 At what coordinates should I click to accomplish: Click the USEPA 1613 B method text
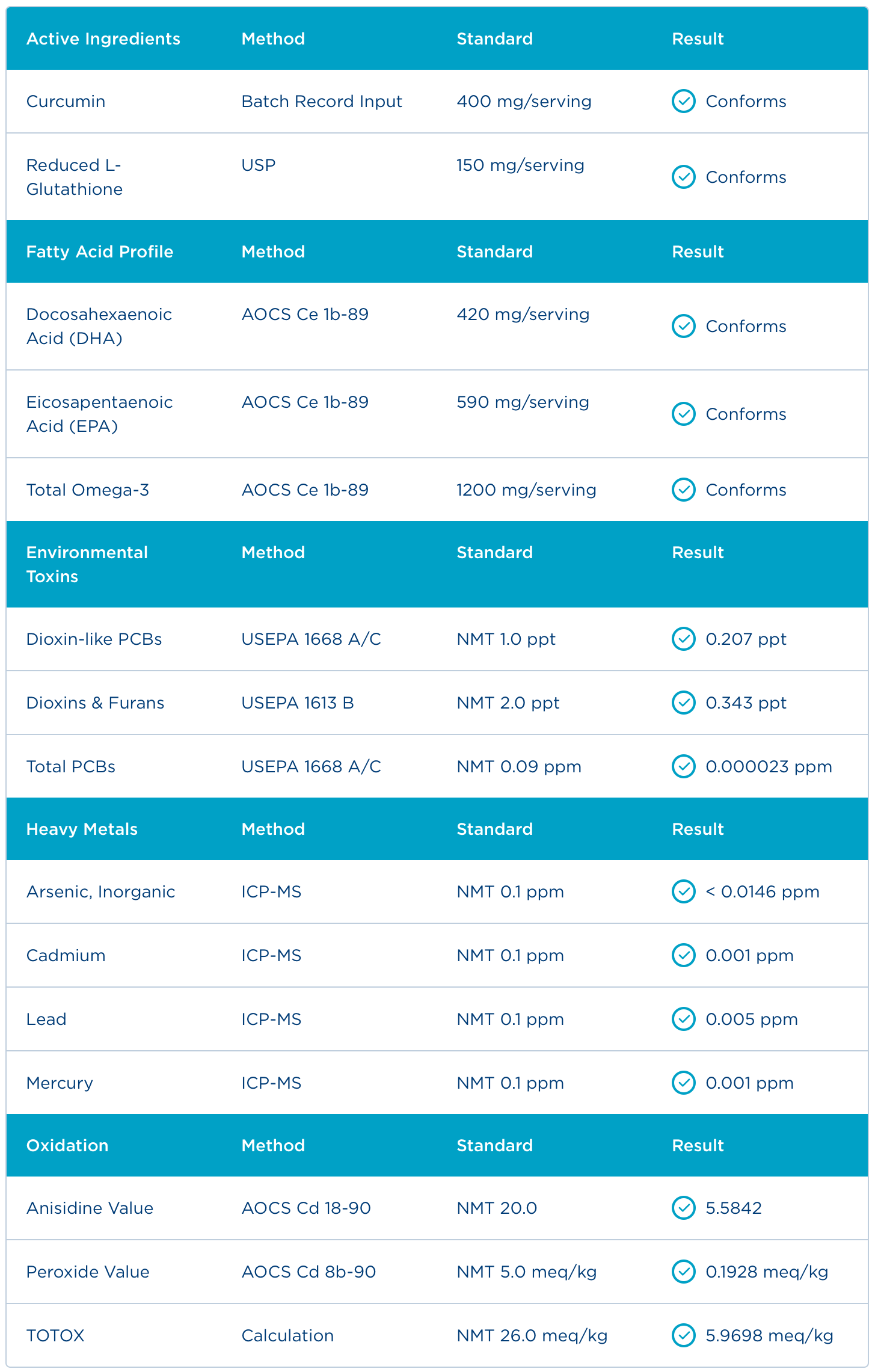pos(298,703)
